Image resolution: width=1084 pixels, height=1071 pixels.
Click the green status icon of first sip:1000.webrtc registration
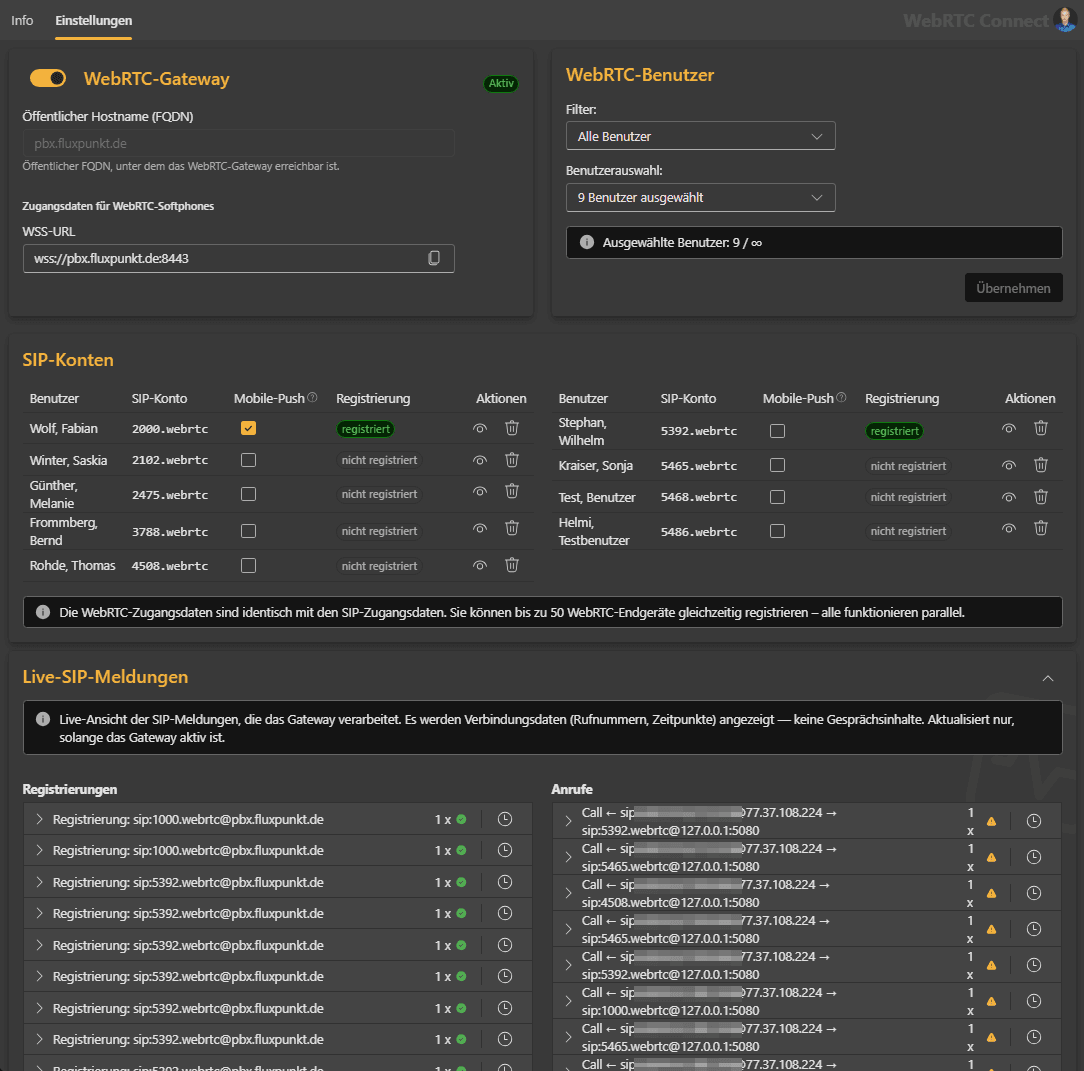pyautogui.click(x=461, y=819)
